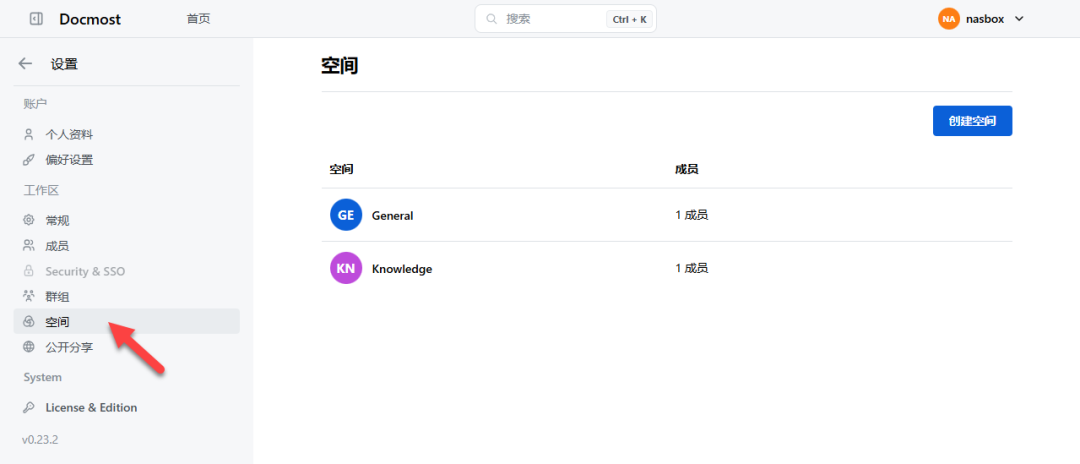This screenshot has height=464, width=1080.
Task: Click the 个人资料 person icon
Action: (x=29, y=134)
